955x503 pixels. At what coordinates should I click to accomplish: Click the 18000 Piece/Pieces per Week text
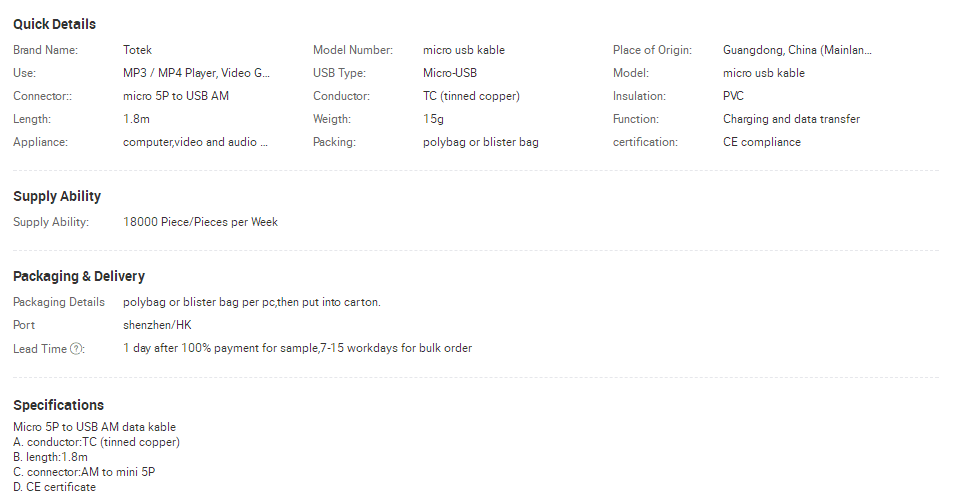[200, 222]
